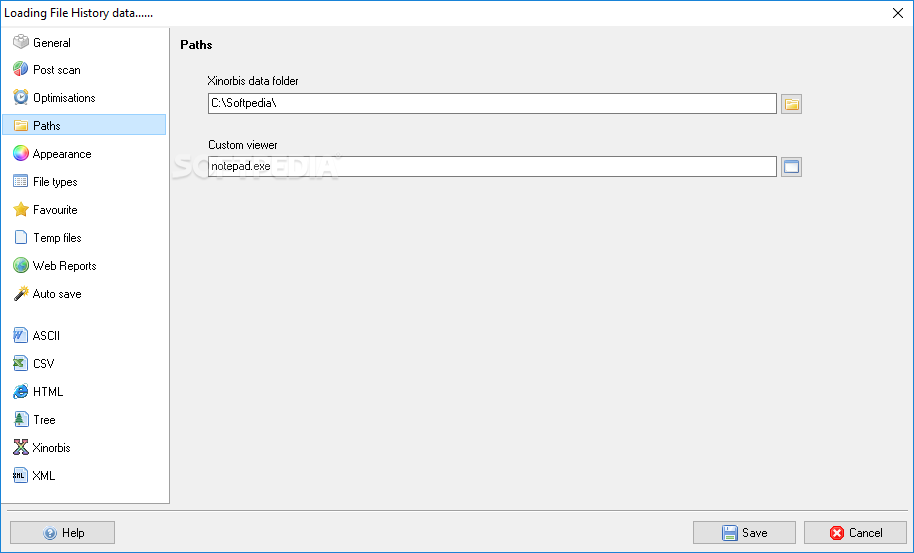Viewport: 914px width, 553px height.
Task: Click the Appearance color wheel icon
Action: 21,153
